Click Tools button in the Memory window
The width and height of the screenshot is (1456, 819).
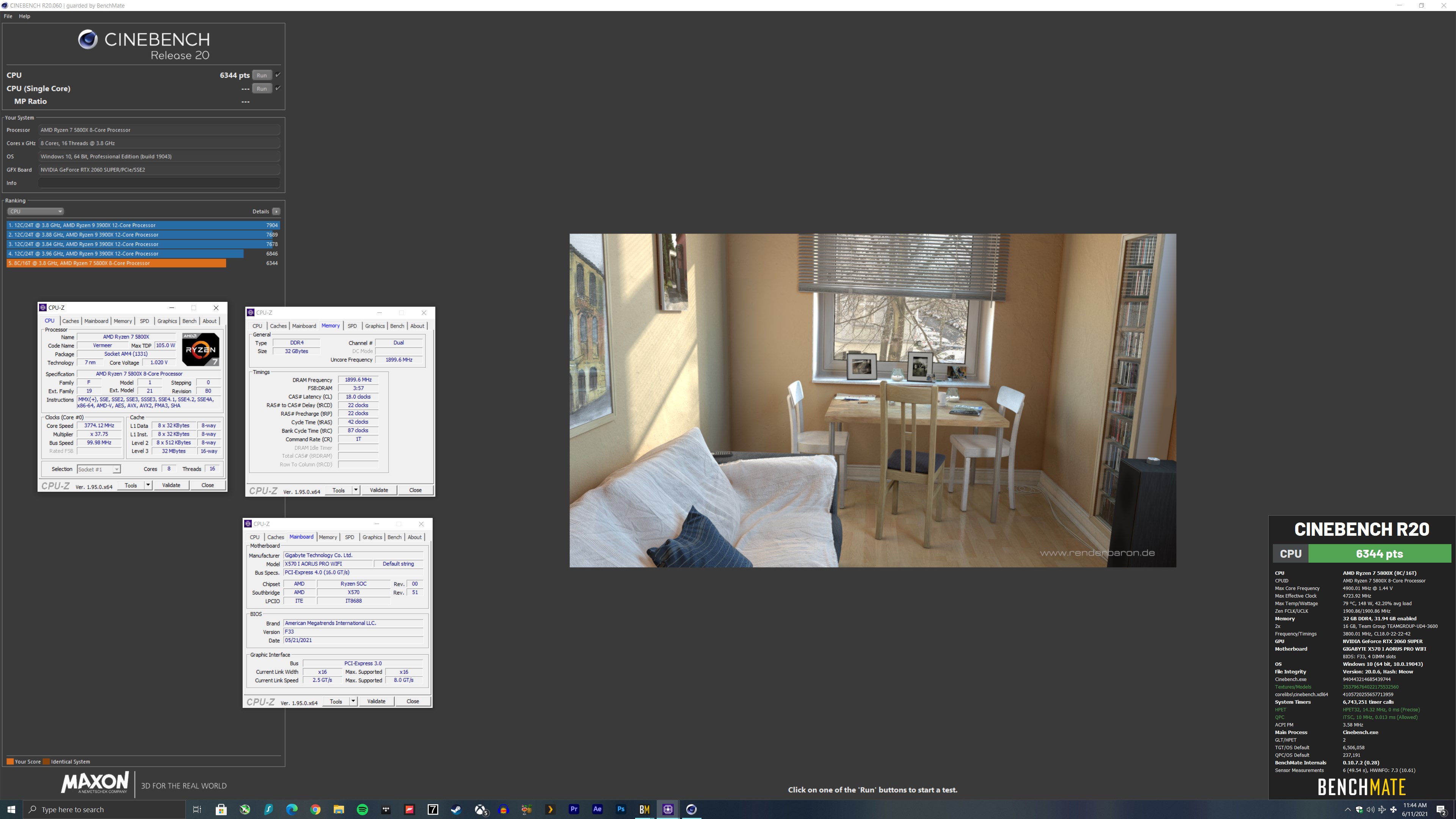pos(339,490)
